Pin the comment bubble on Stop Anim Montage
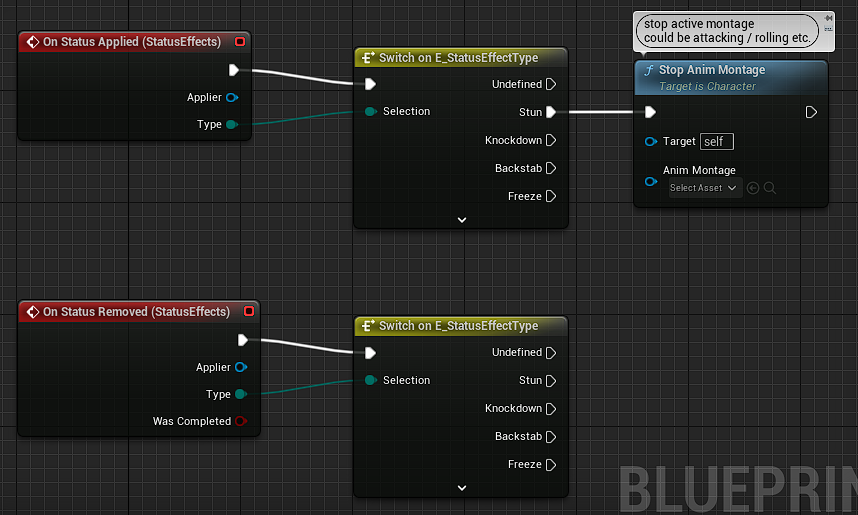 click(x=829, y=18)
